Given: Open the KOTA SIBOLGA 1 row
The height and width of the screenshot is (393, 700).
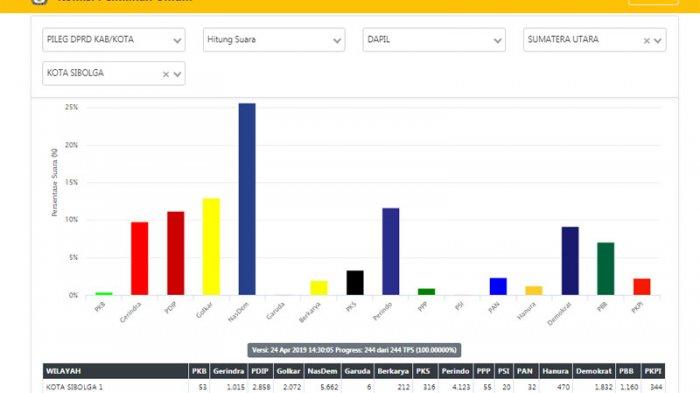Looking at the screenshot, I should tap(354, 387).
